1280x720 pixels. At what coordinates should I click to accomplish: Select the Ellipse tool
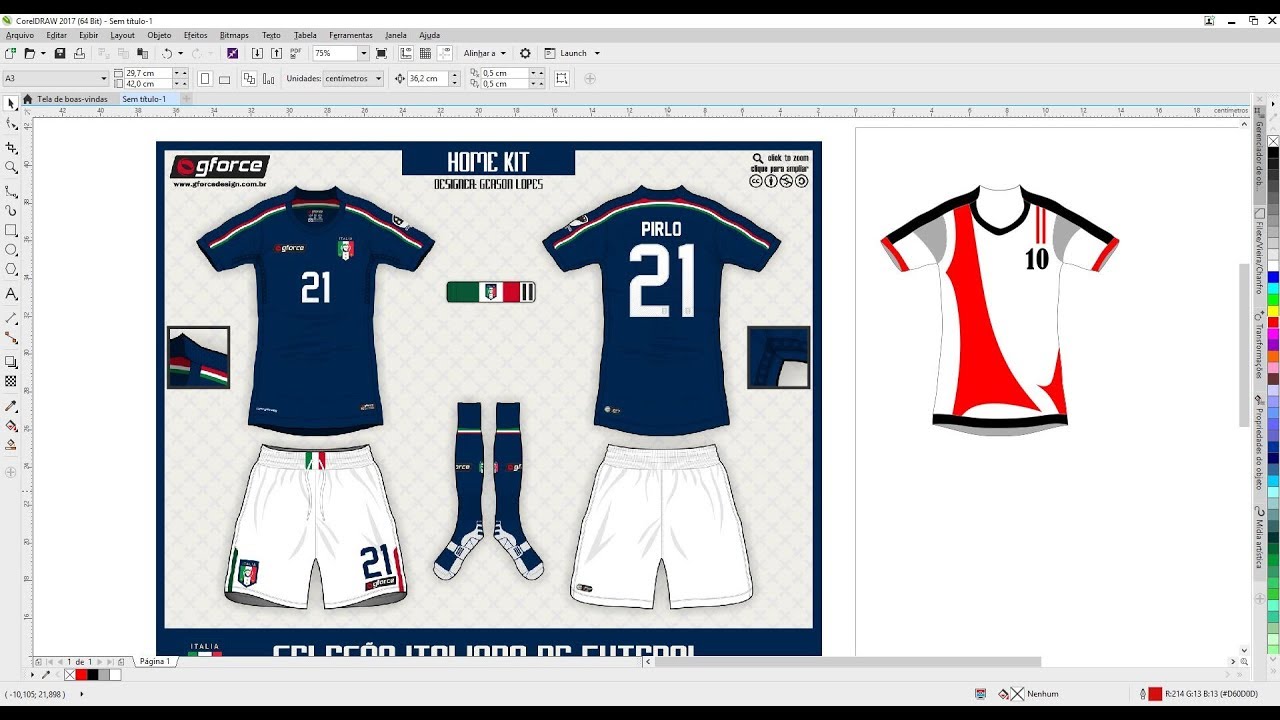point(11,250)
